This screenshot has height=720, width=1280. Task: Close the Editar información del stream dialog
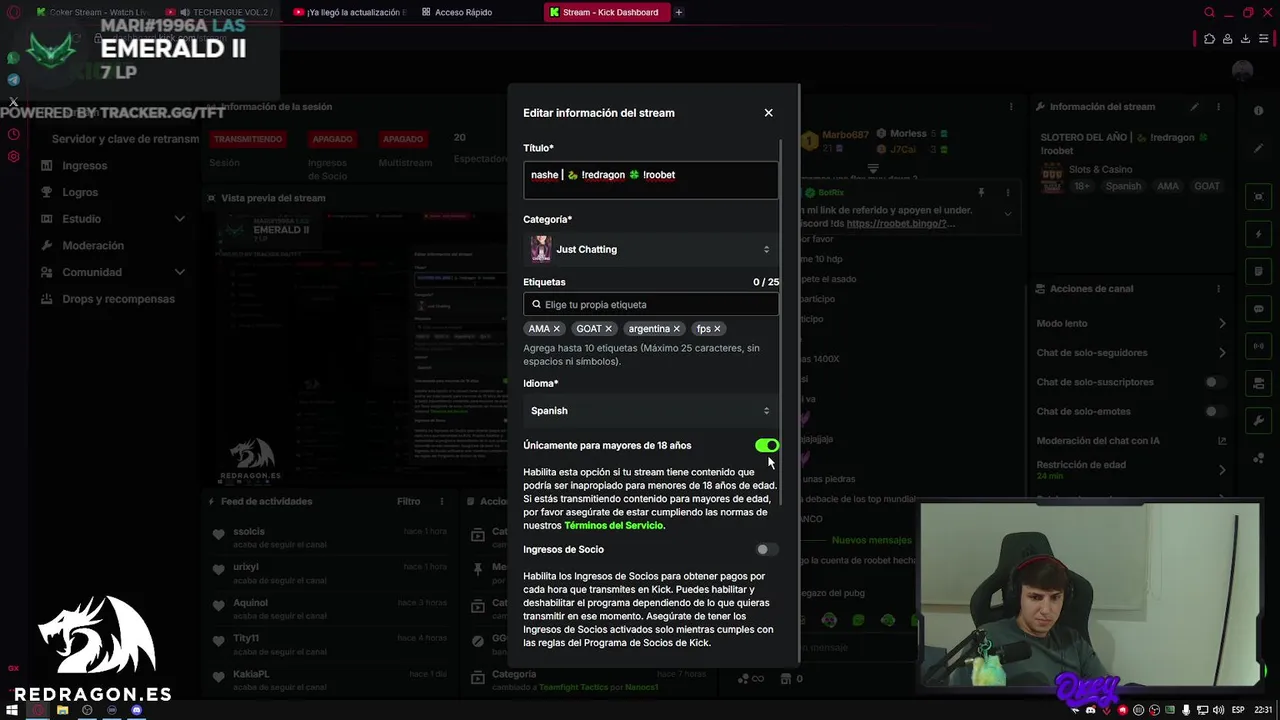tap(768, 113)
